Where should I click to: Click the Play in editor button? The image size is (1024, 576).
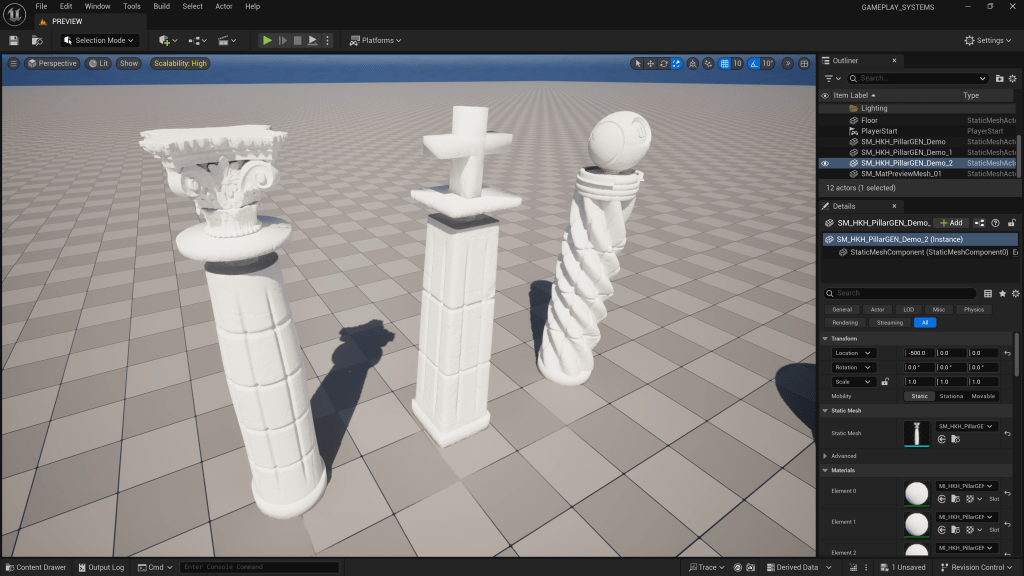266,40
